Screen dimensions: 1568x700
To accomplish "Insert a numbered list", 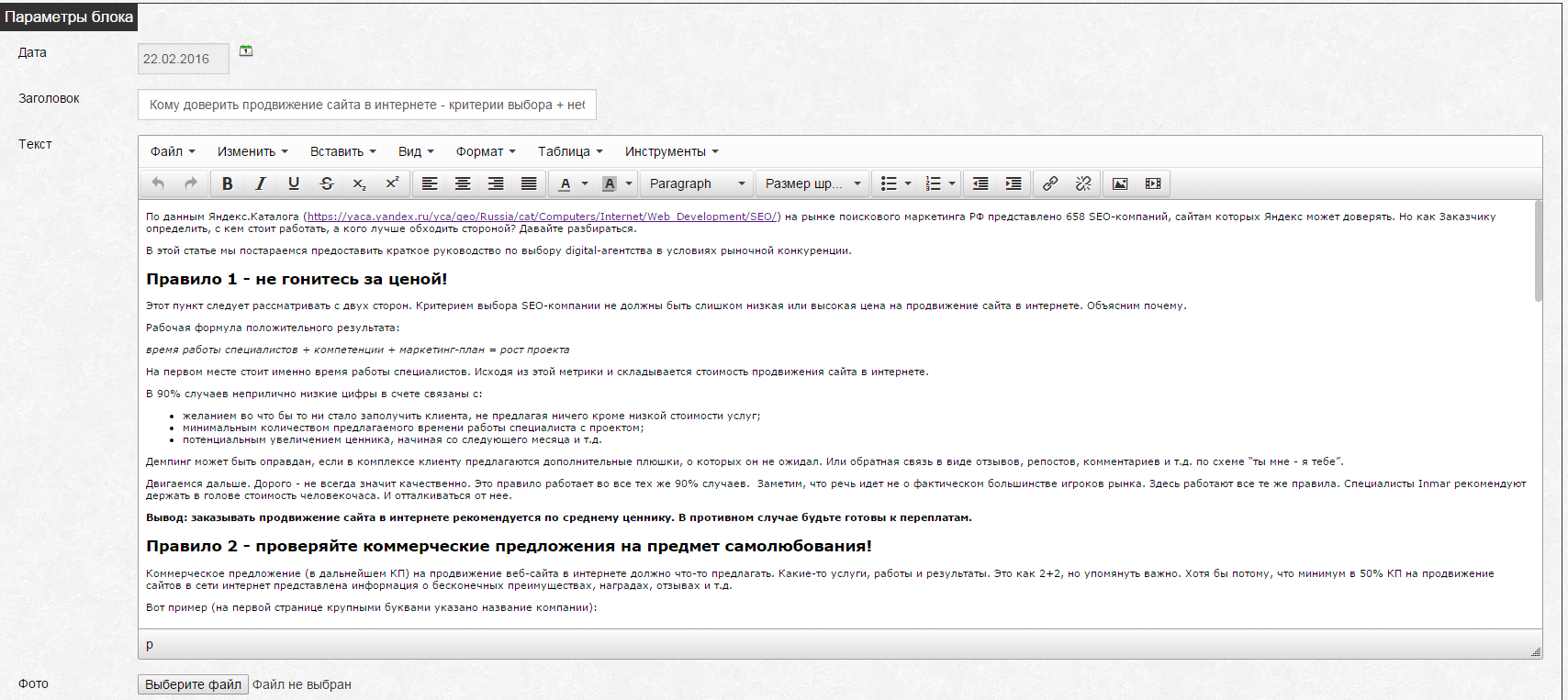I will pyautogui.click(x=933, y=183).
